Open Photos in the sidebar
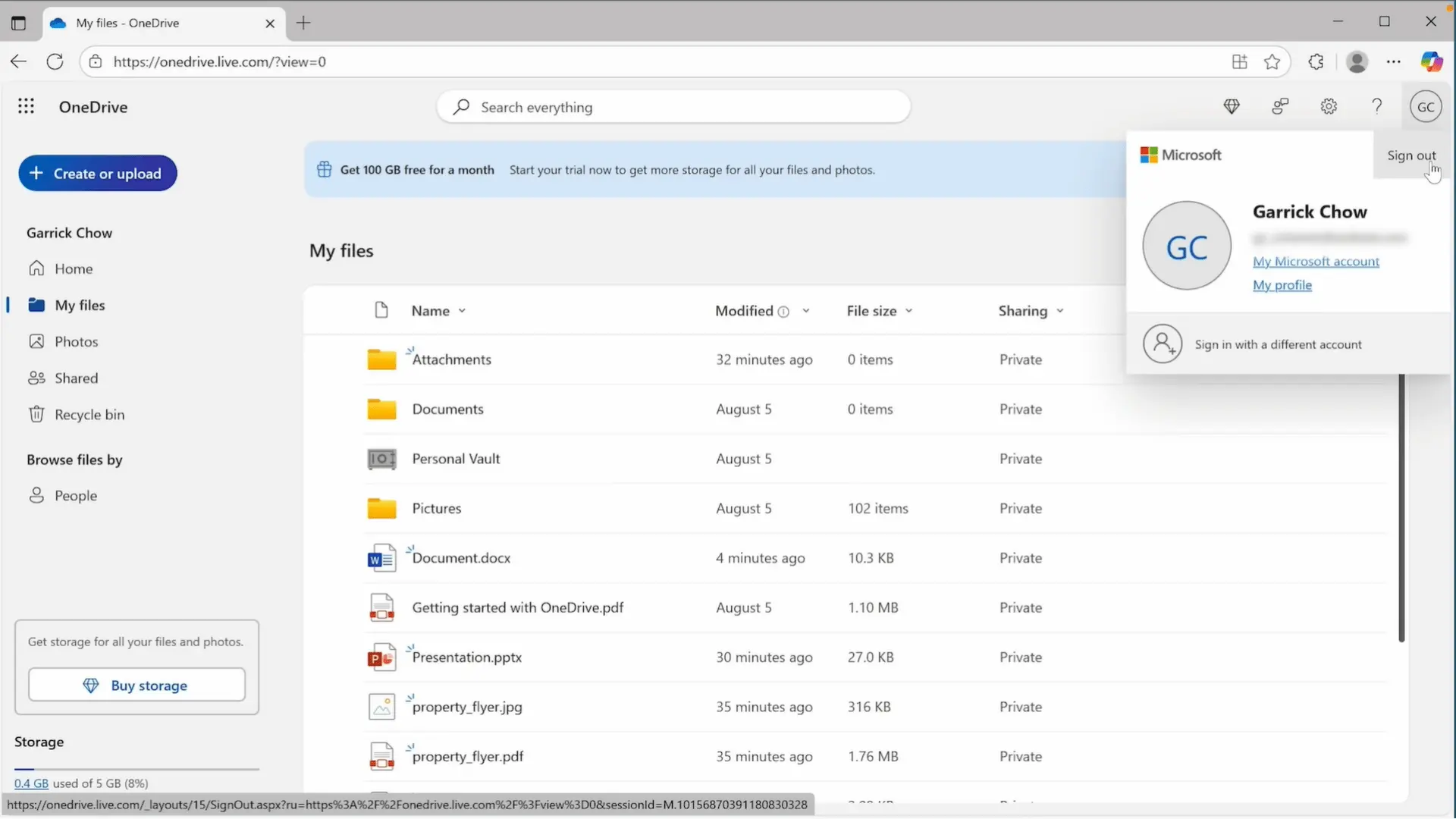1456x819 pixels. [x=76, y=341]
